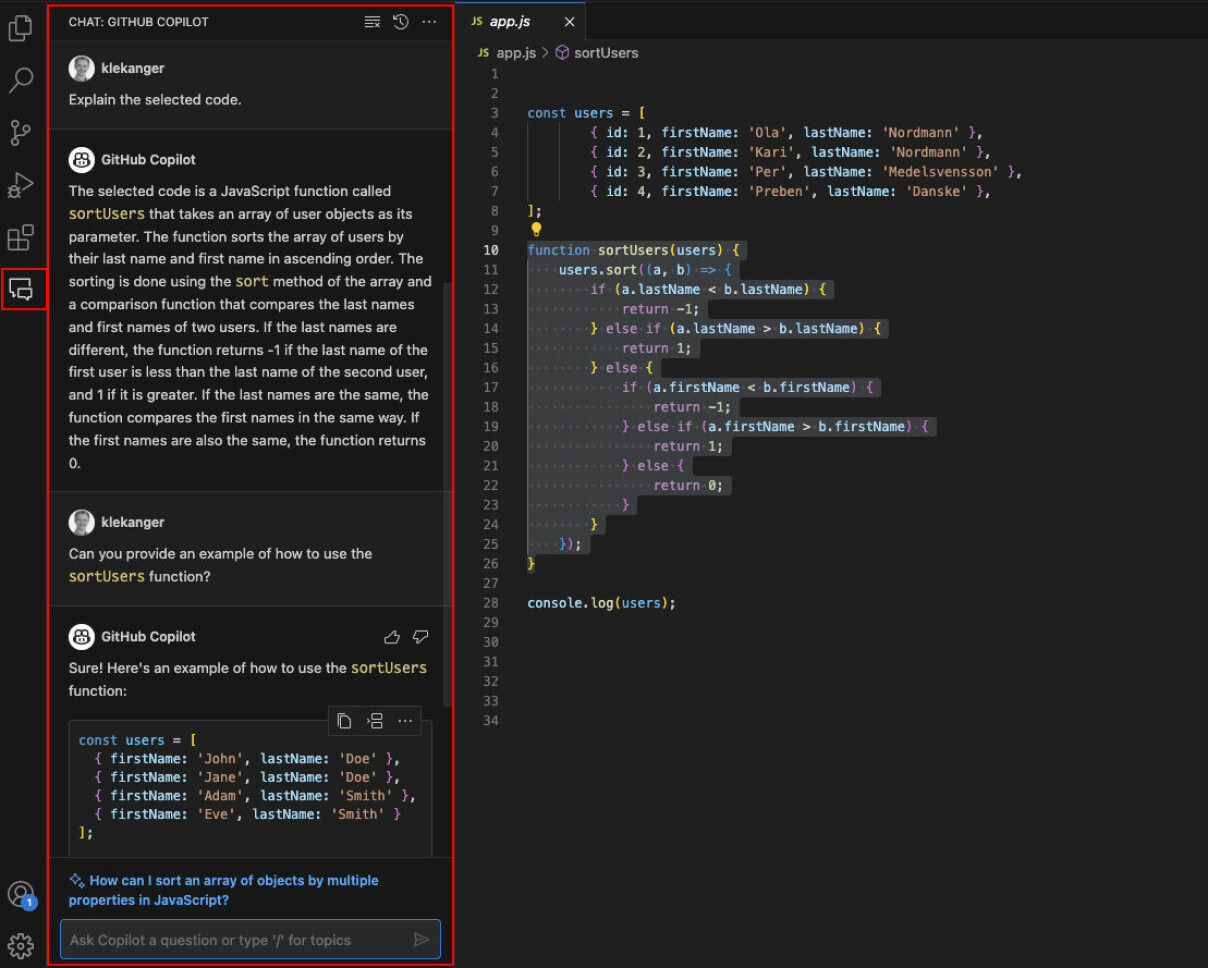Open the Manage gear menu
The width and height of the screenshot is (1208, 968).
(x=21, y=946)
